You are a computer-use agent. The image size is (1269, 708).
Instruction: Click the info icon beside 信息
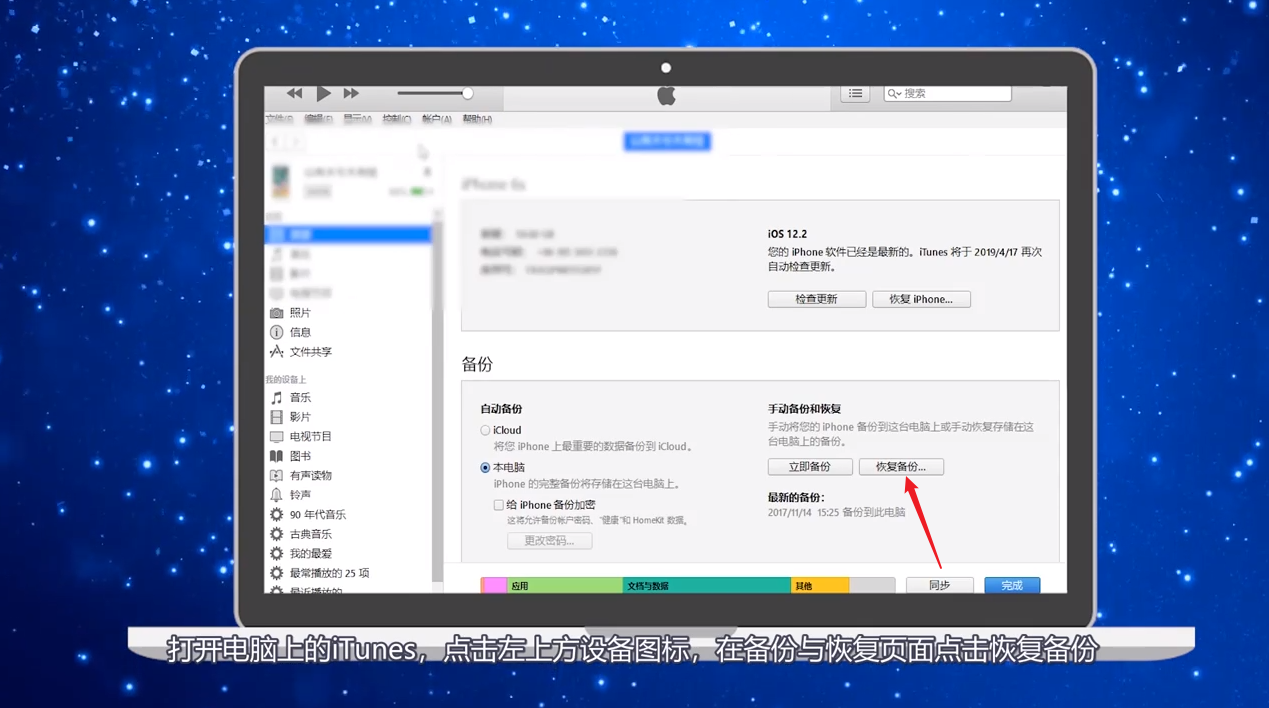point(277,332)
